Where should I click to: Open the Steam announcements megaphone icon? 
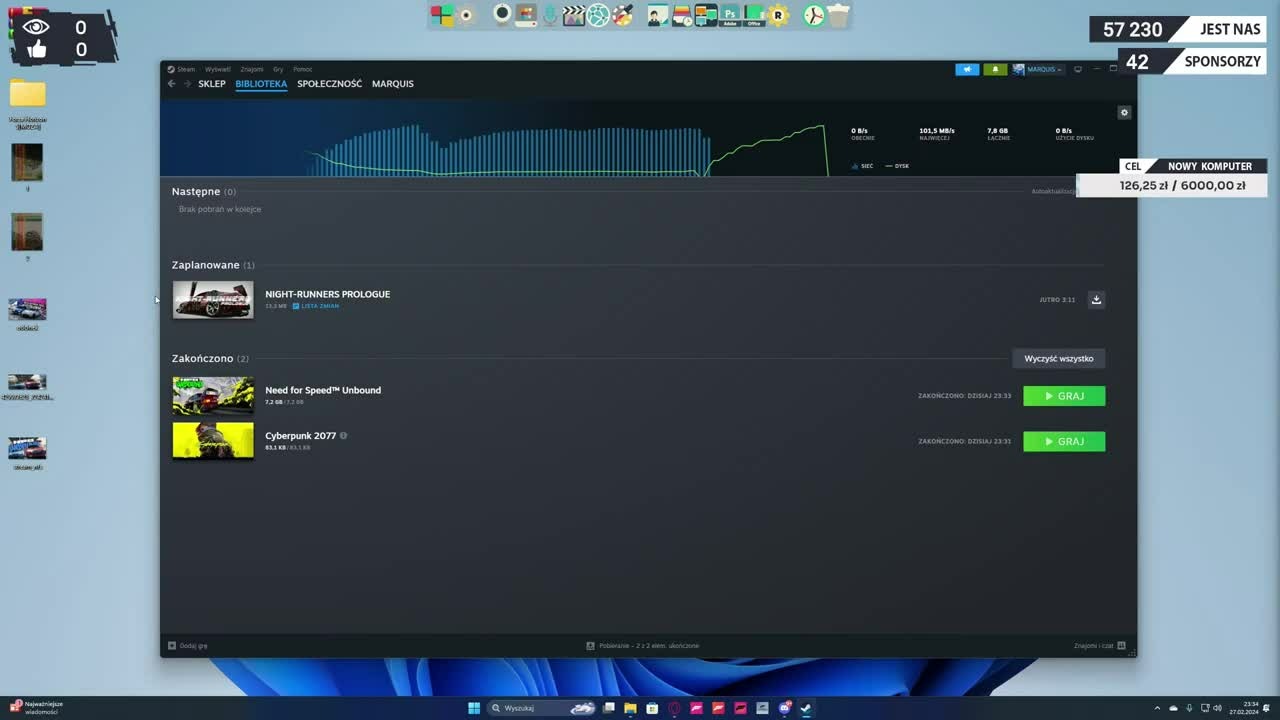point(967,69)
